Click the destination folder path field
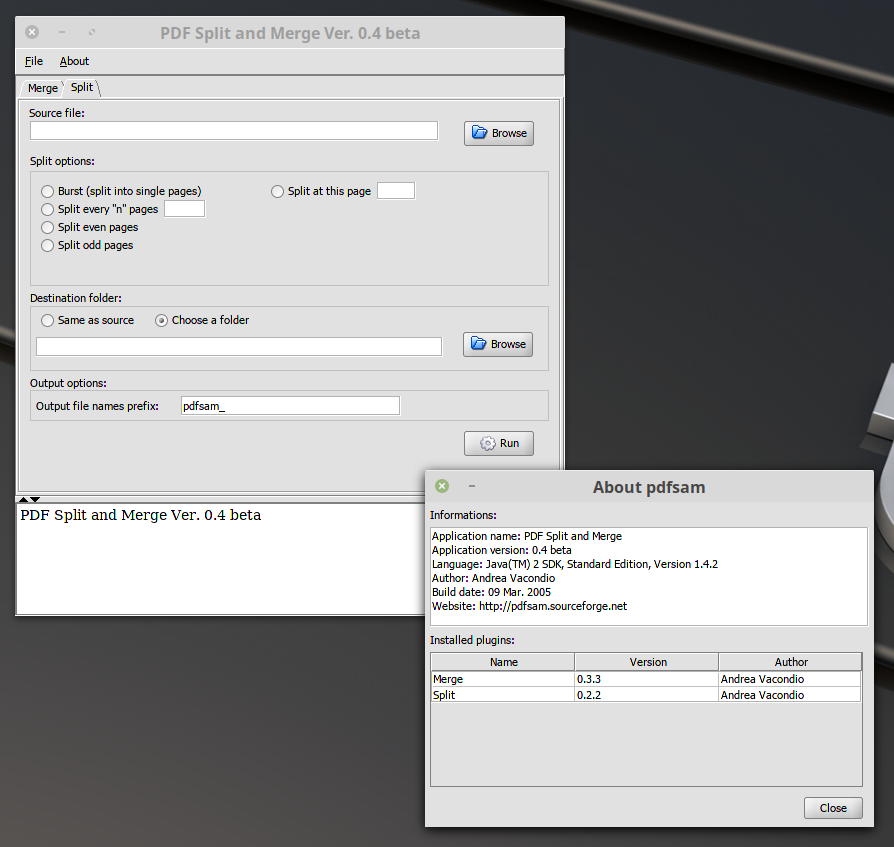The width and height of the screenshot is (894, 847). coord(239,347)
